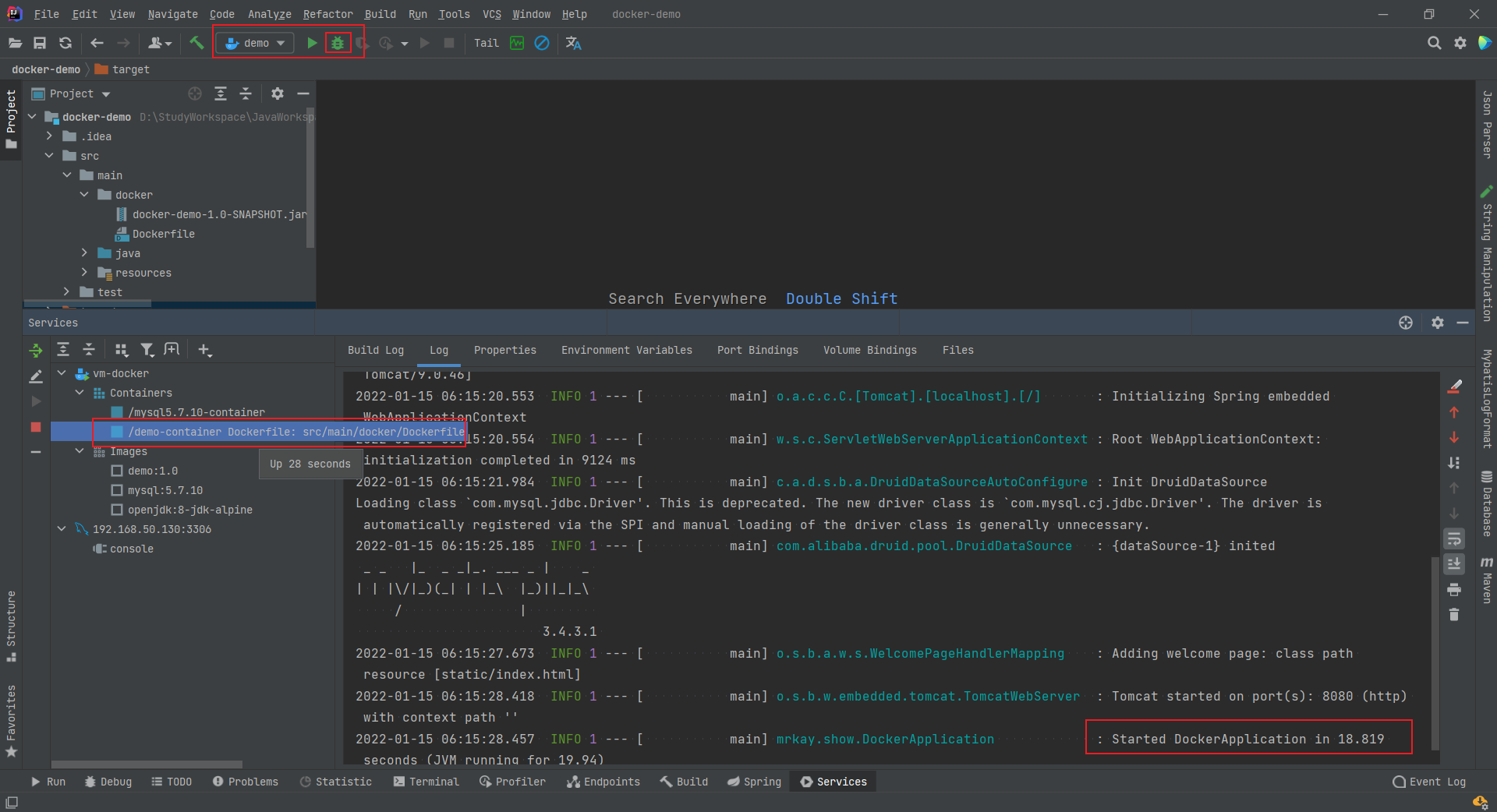Viewport: 1497px width, 812px height.
Task: Click the Synchronize reload icon
Action: click(65, 43)
